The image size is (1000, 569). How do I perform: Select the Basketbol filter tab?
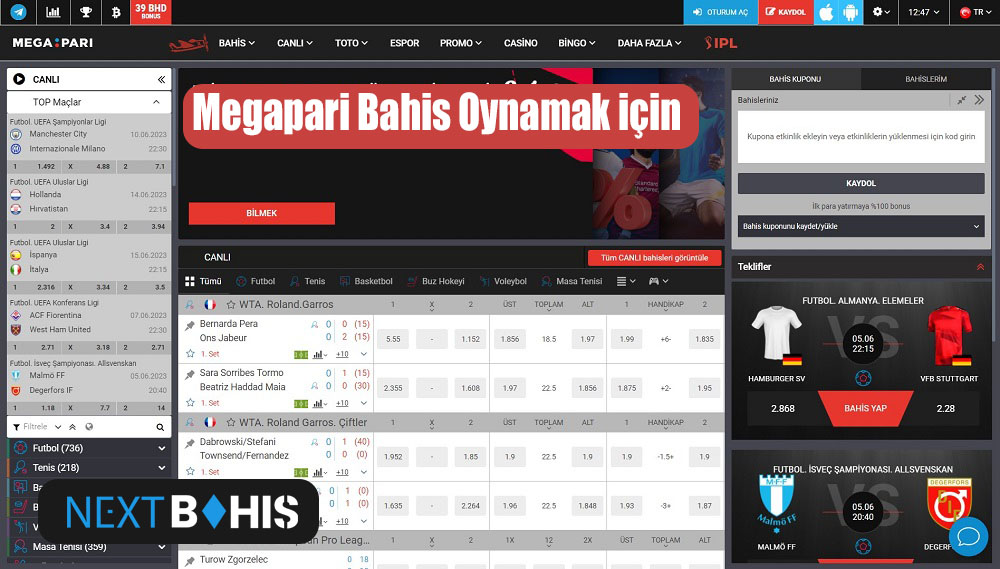click(x=366, y=281)
